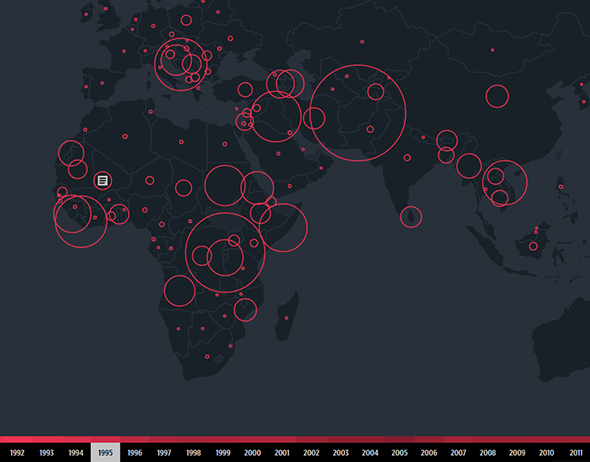Select year 1994 on timeline
The width and height of the screenshot is (590, 462).
pyautogui.click(x=76, y=453)
